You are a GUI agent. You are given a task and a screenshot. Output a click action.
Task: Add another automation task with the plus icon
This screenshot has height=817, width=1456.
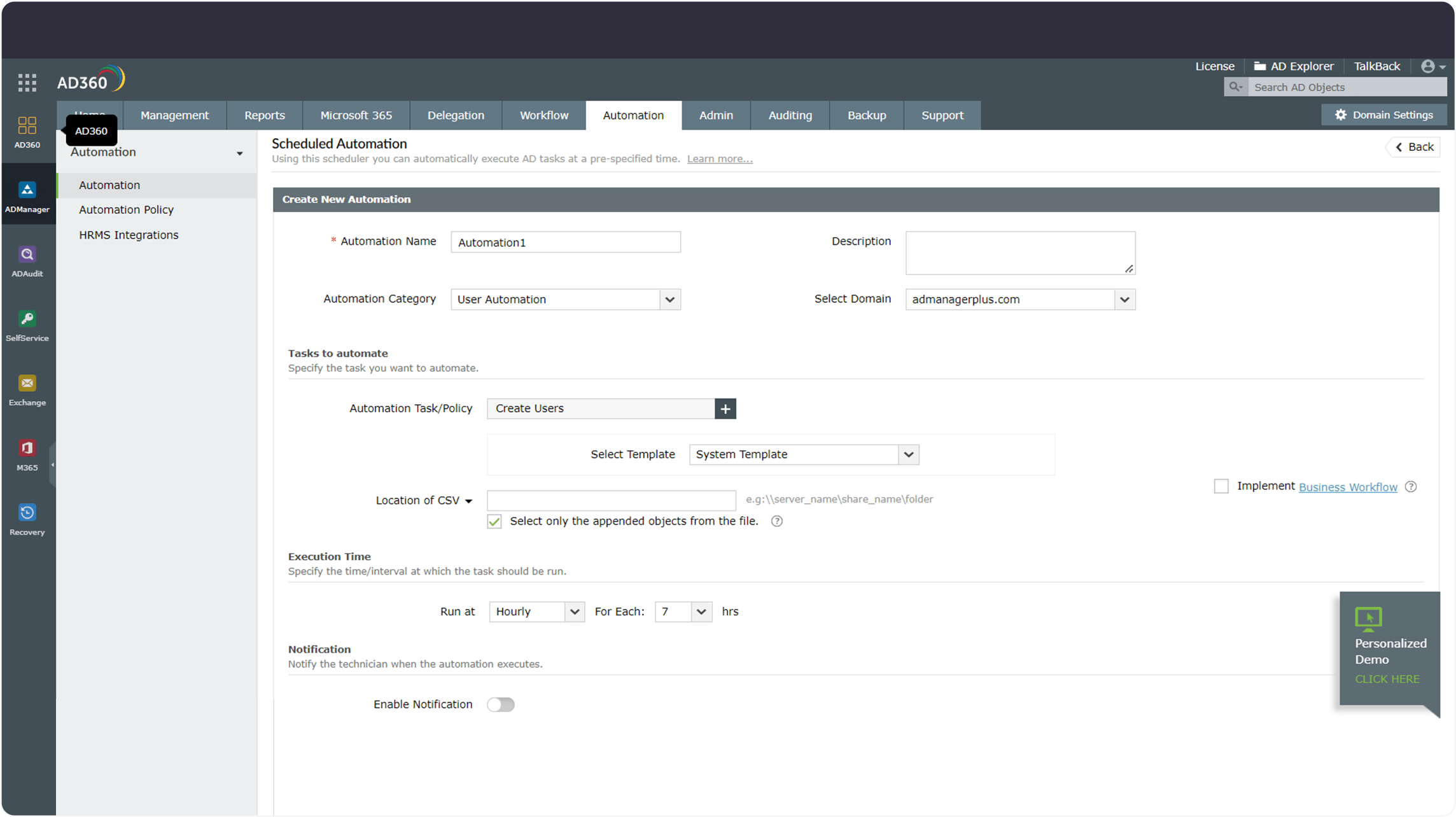tap(725, 408)
